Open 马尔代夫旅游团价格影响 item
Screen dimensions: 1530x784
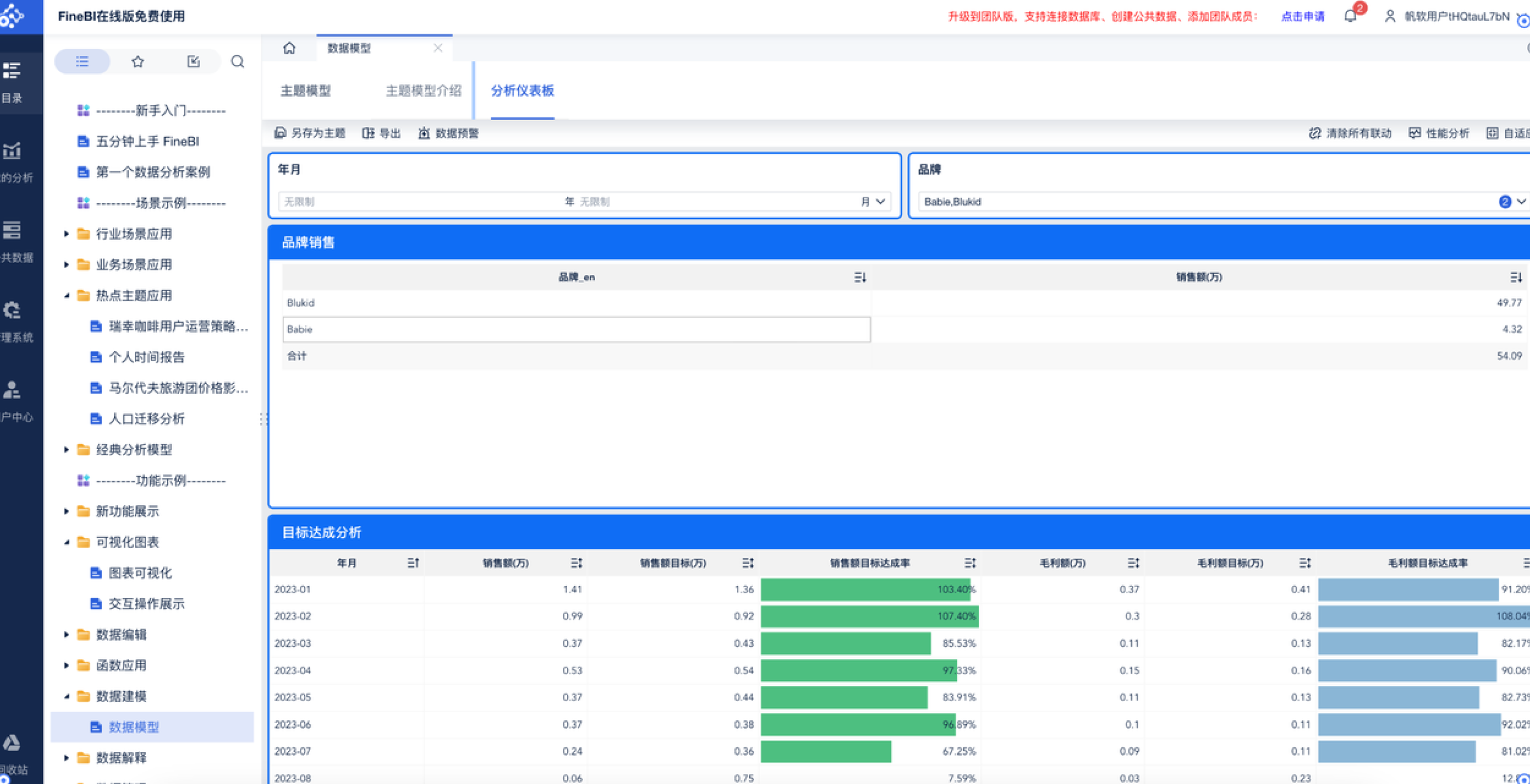[178, 388]
